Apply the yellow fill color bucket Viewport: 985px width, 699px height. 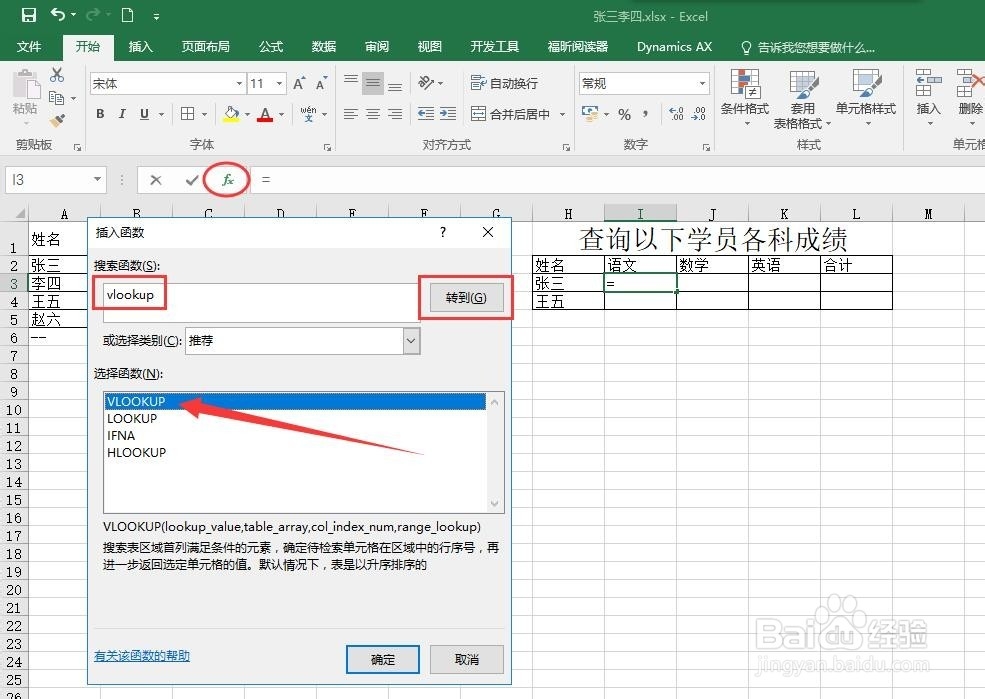[x=231, y=114]
